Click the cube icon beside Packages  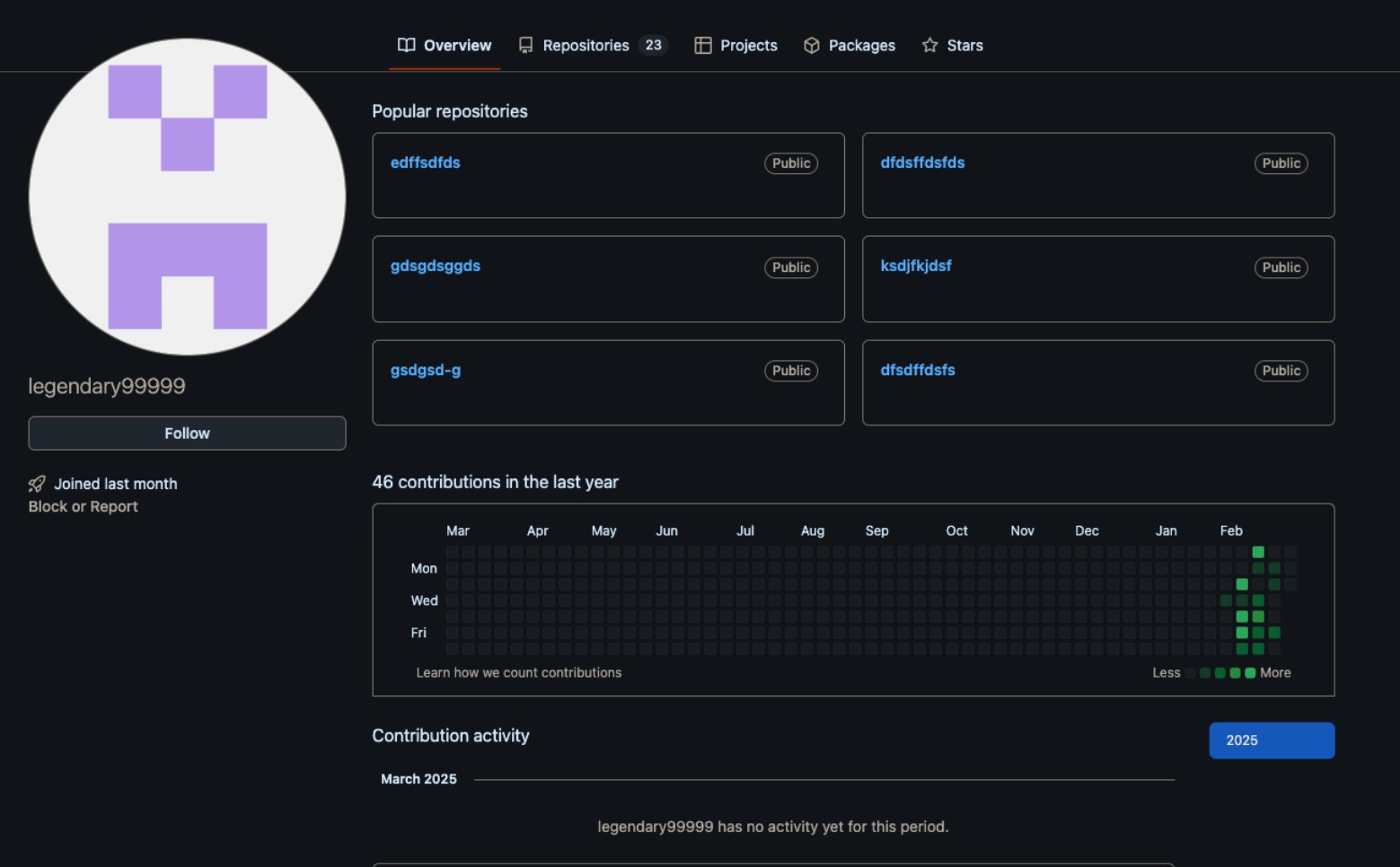812,45
